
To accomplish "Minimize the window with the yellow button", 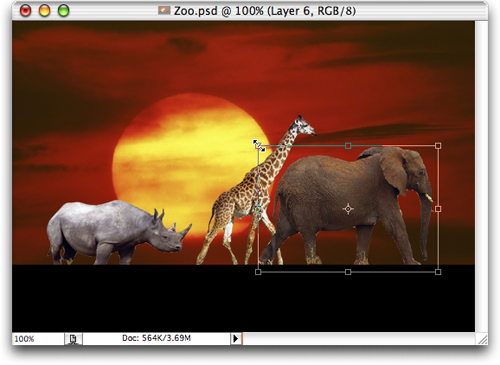I will (44, 11).
